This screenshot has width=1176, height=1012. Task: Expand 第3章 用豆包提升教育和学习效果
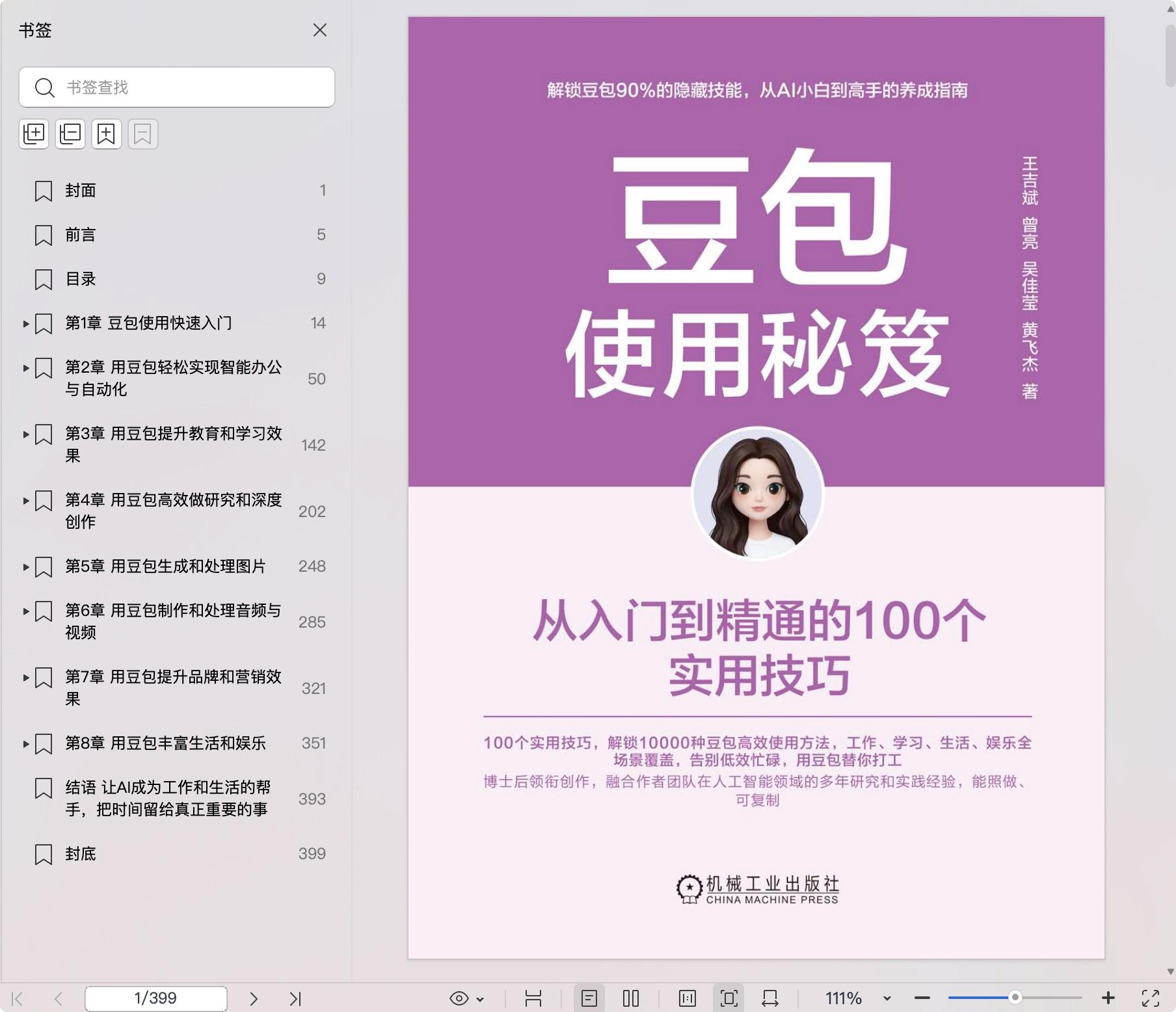(26, 434)
